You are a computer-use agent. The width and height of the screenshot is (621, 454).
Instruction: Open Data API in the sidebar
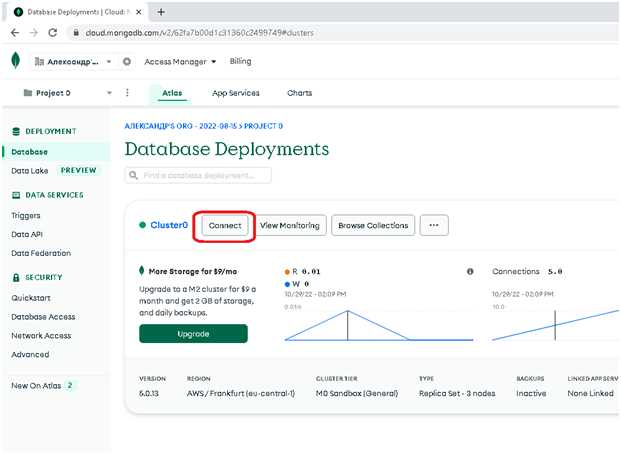[x=27, y=235]
